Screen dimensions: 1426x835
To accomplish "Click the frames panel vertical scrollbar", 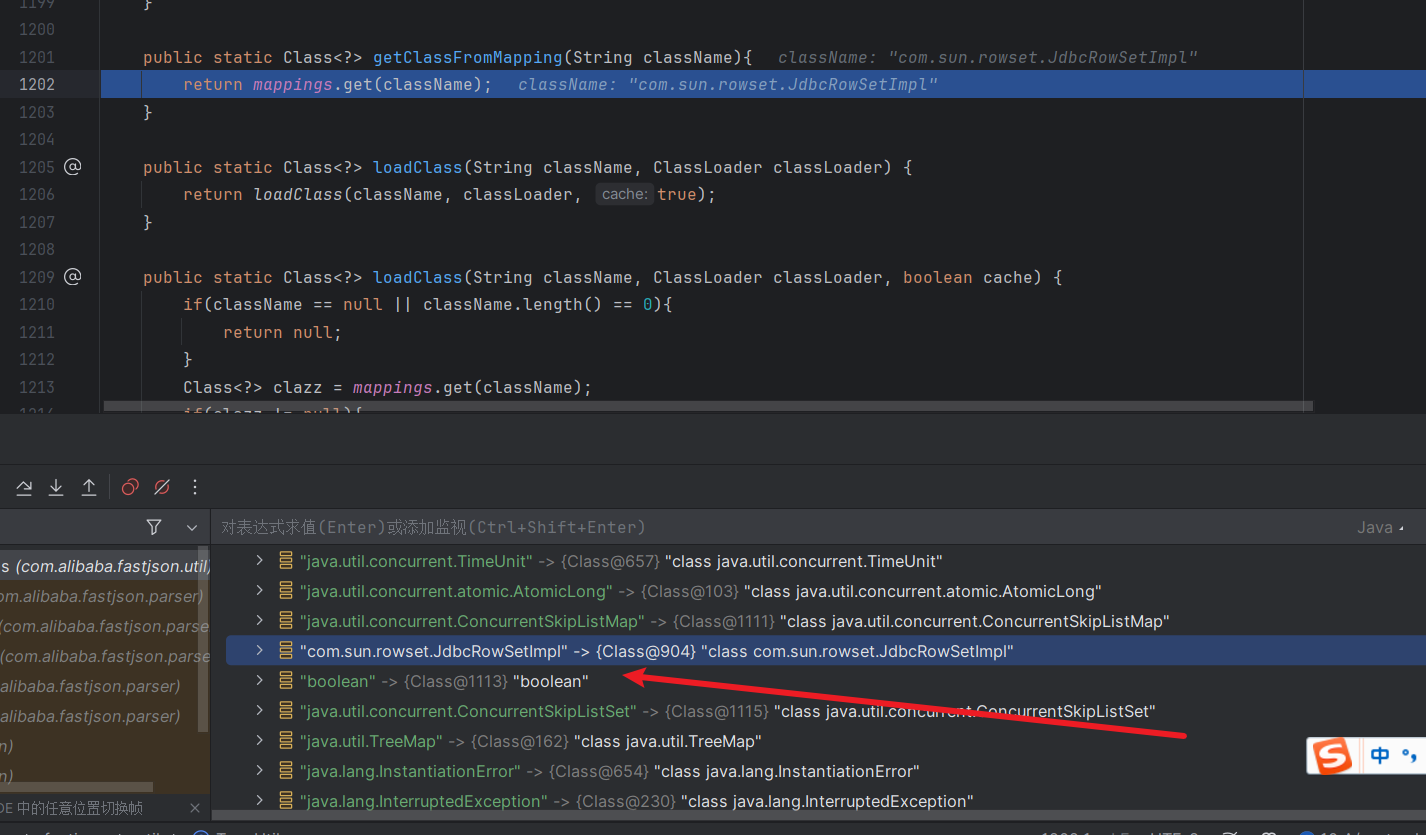I will coord(205,640).
